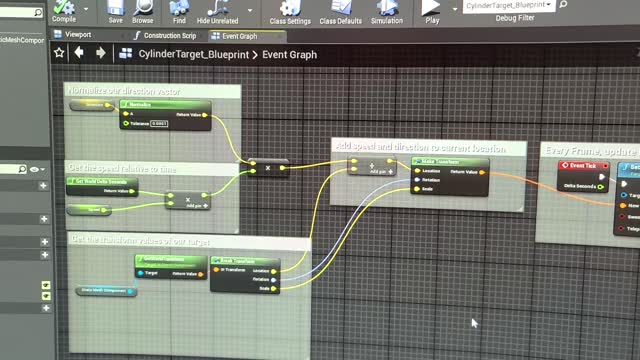
Task: Save the blueprint using the Save icon
Action: click(x=116, y=12)
